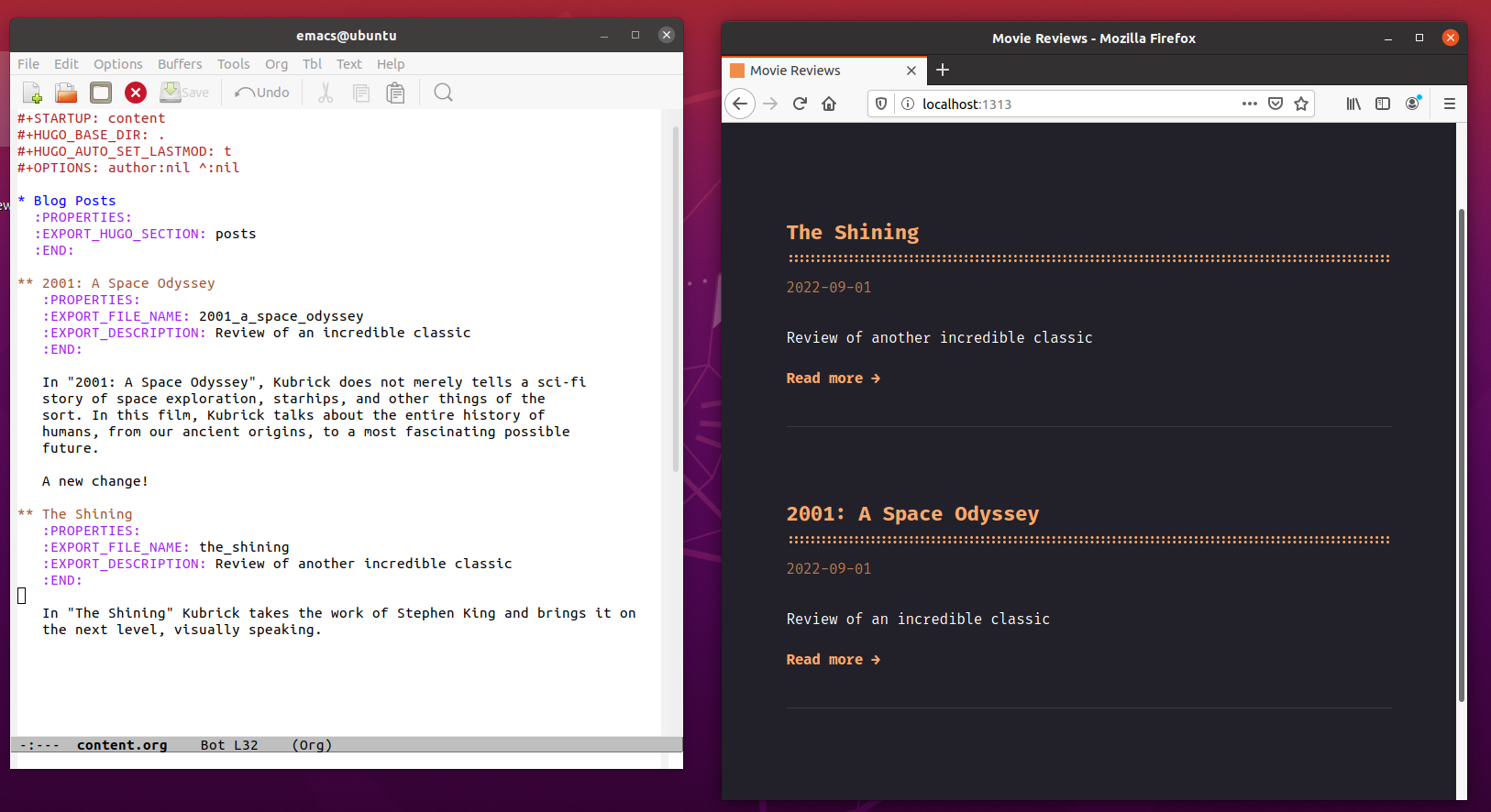Open the Firefox hamburger menu
Screen dimensions: 1491x812
1450,104
